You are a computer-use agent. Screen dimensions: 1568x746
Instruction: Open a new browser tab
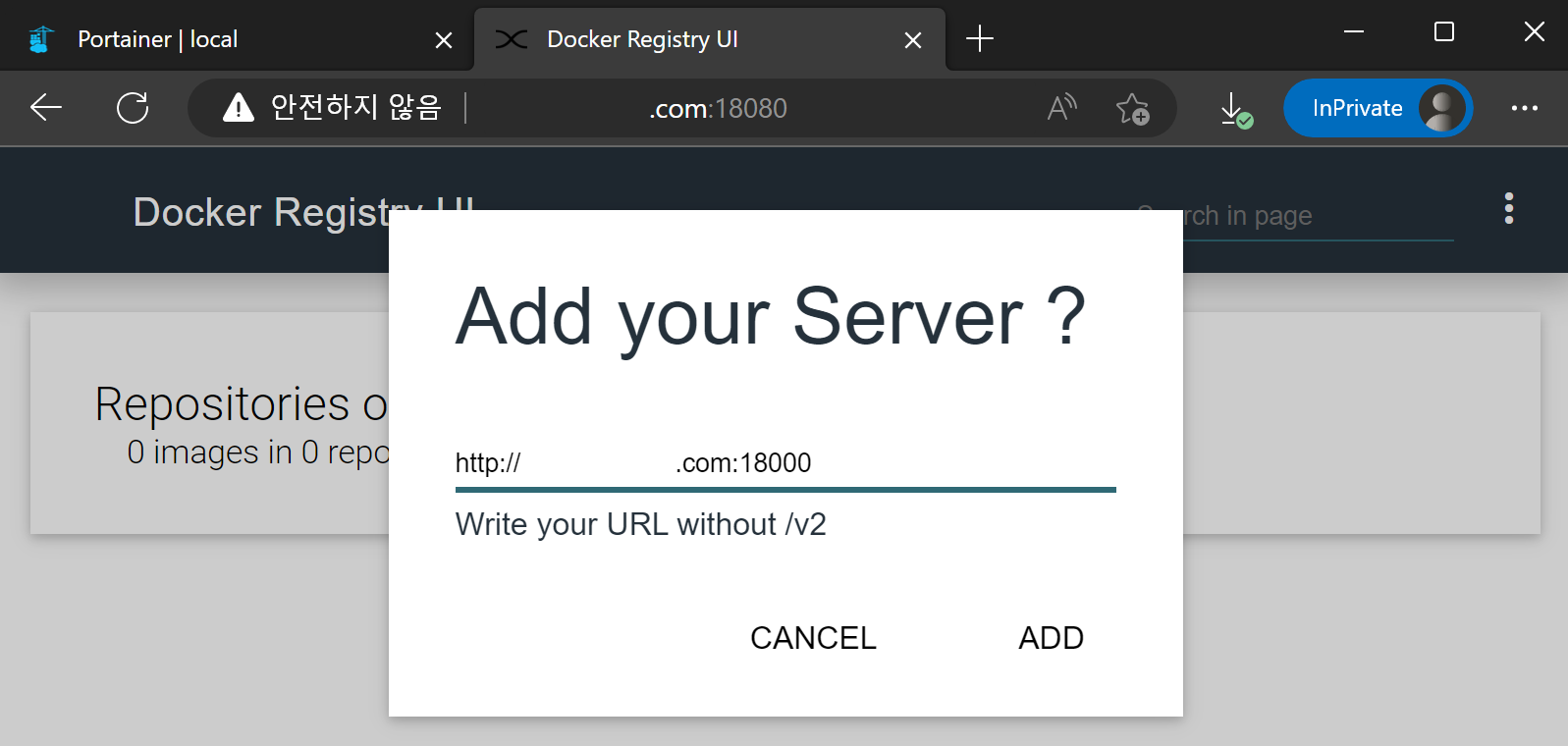(x=980, y=39)
